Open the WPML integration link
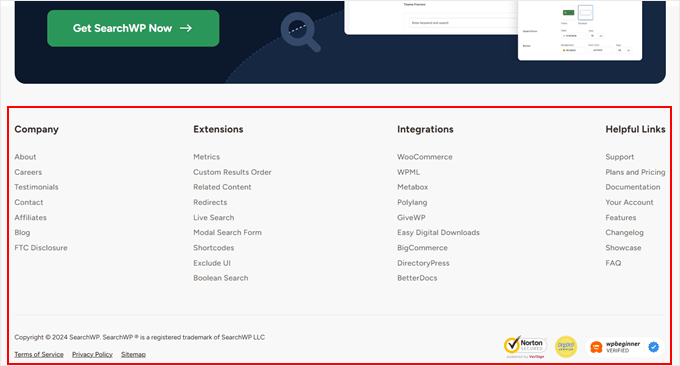The image size is (680, 366). 409,172
